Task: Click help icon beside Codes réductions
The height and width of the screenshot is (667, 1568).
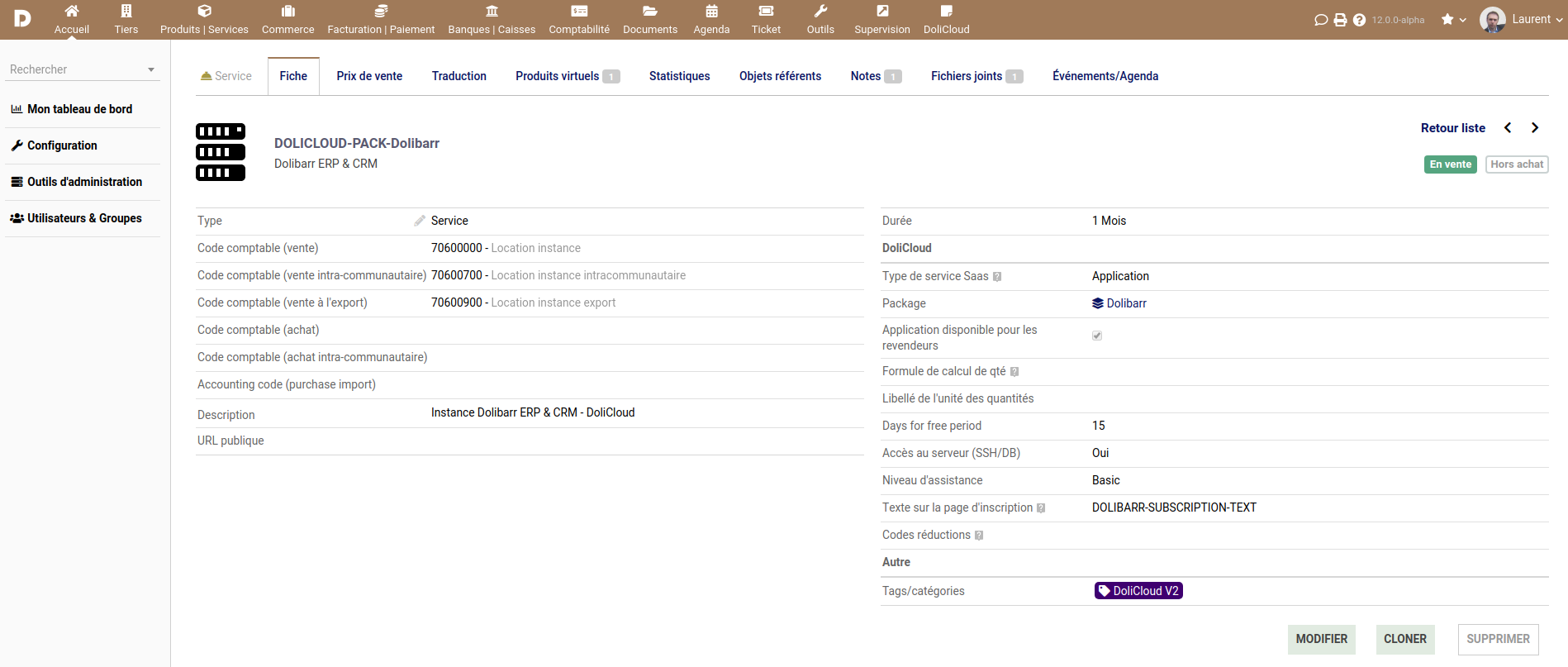Action: coord(979,536)
